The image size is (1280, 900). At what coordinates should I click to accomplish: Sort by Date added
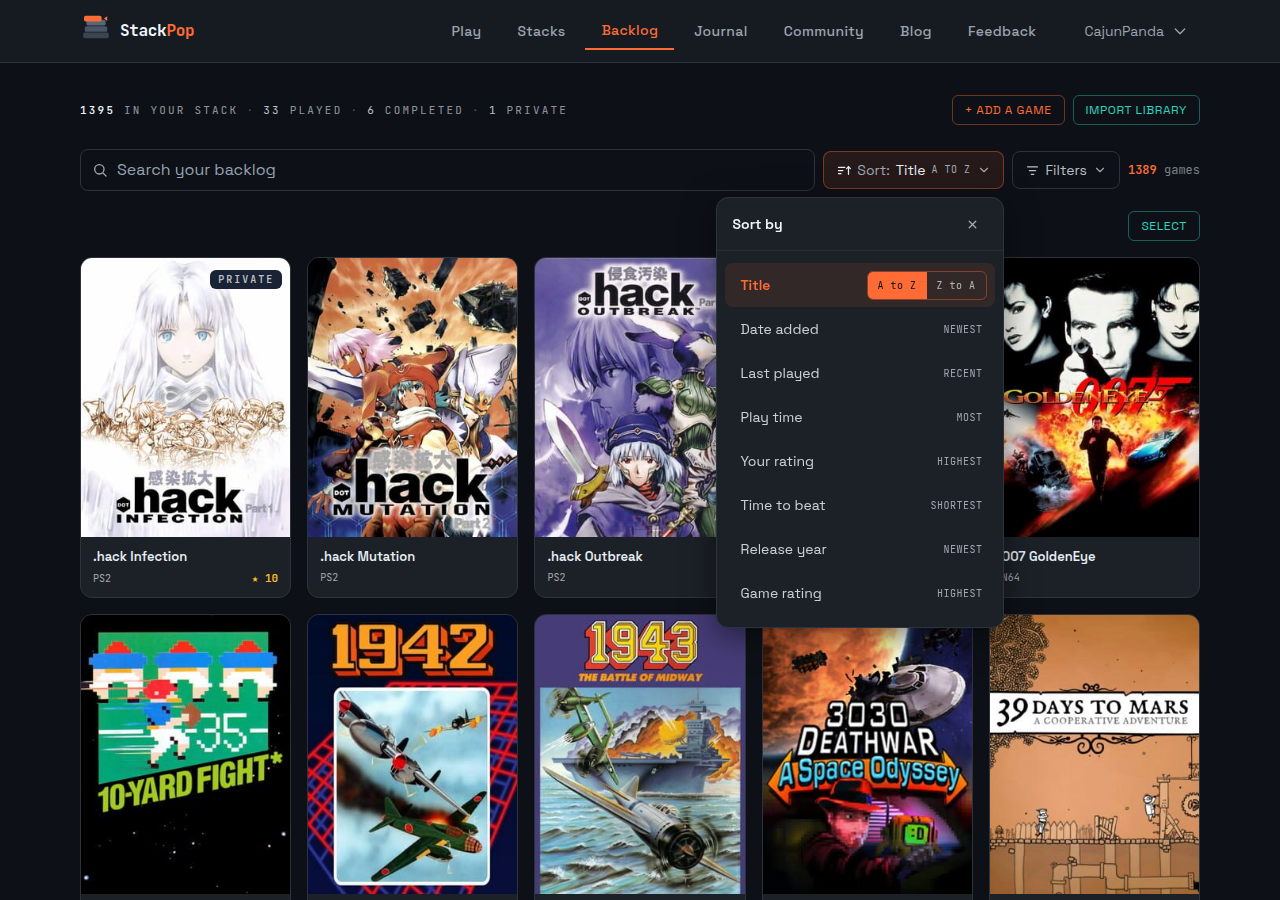pyautogui.click(x=860, y=330)
